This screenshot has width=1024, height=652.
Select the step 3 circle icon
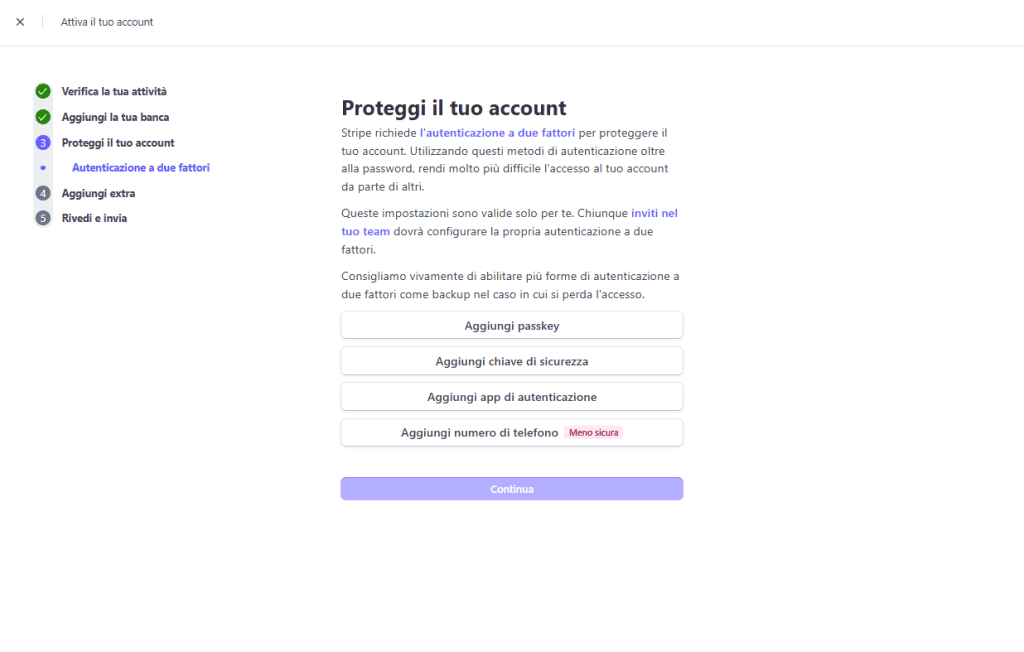(x=42, y=142)
